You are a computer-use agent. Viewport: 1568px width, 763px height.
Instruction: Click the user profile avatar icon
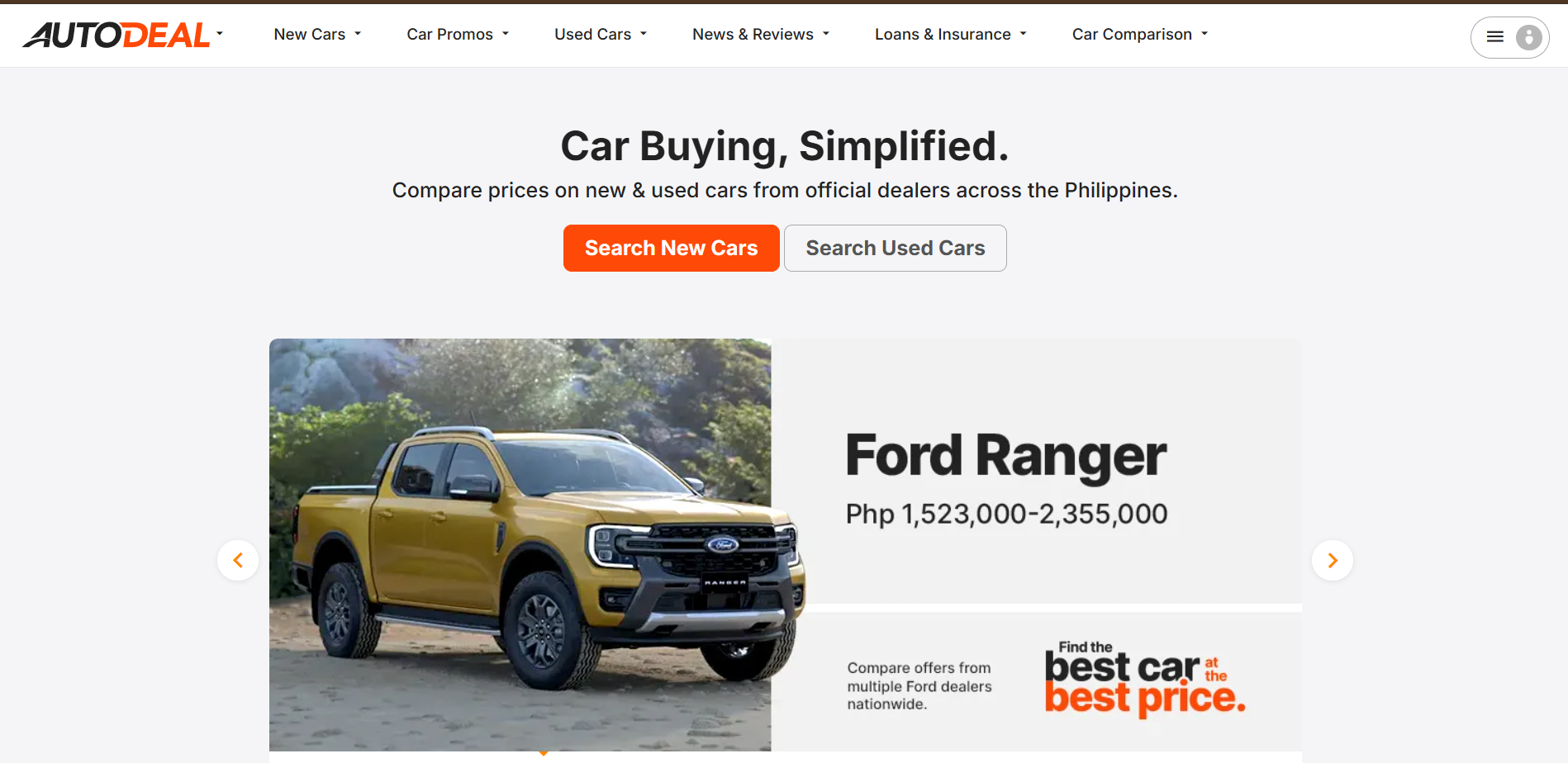point(1529,37)
